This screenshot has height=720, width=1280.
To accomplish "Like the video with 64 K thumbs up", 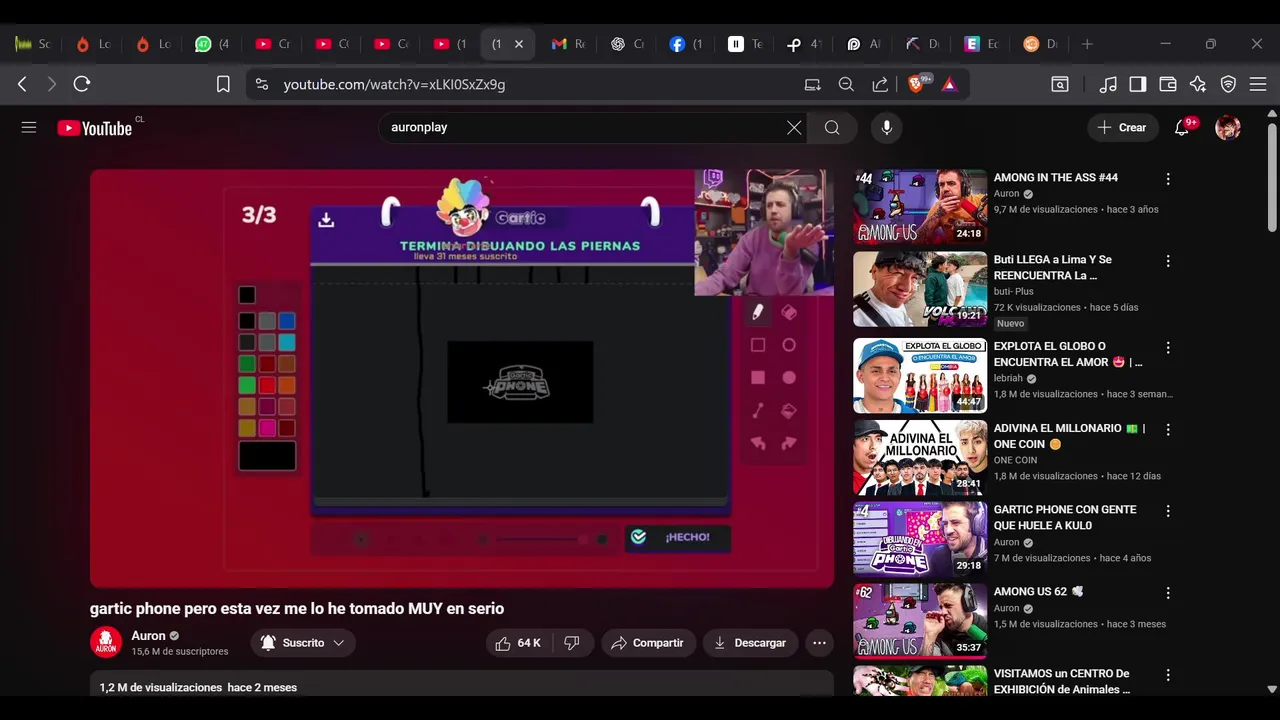I will click(517, 643).
